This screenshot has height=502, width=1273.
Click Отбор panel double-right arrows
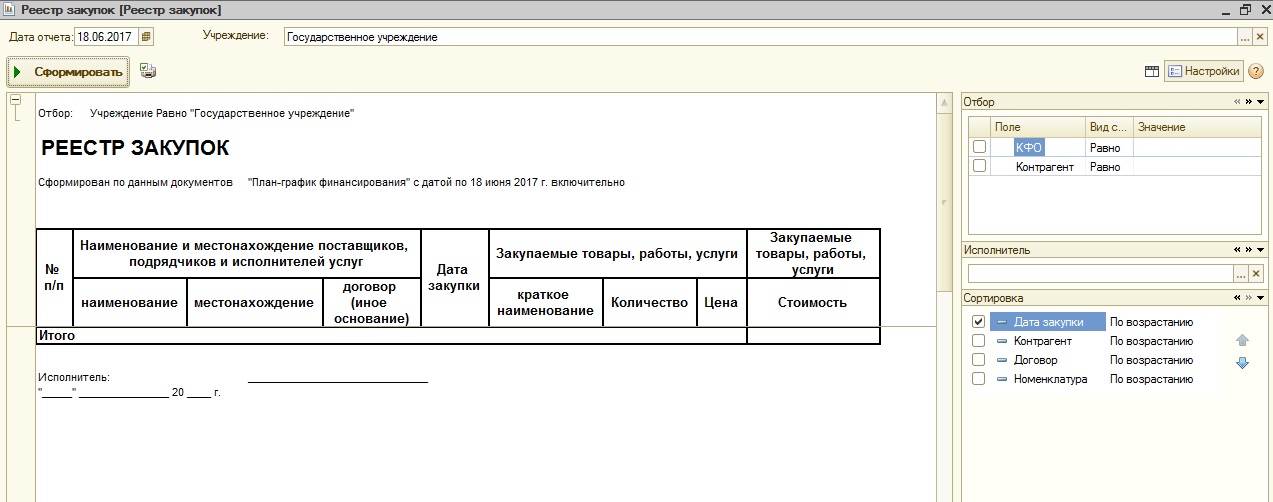[x=1249, y=102]
